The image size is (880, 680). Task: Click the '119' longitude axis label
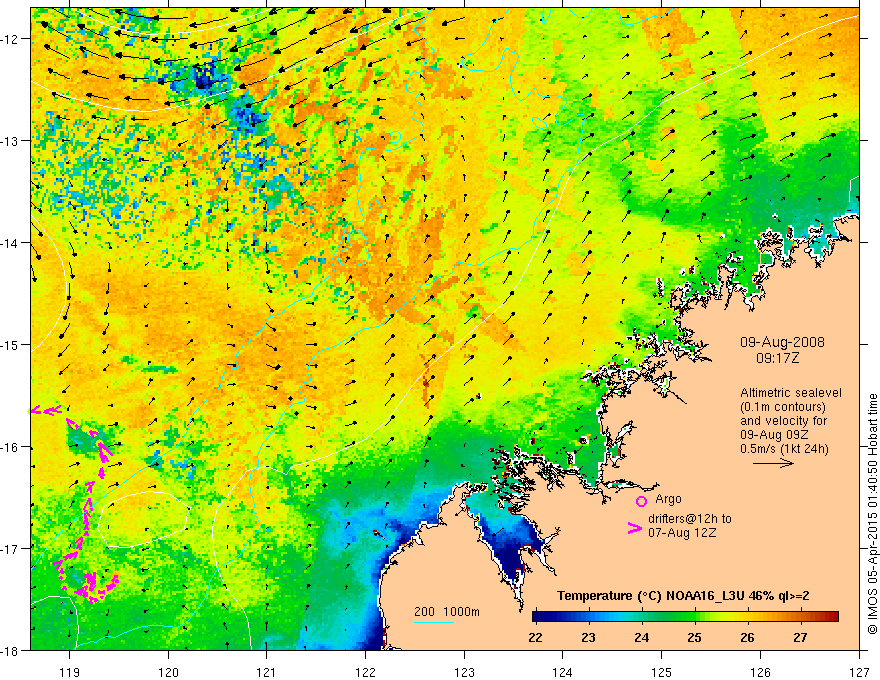[70, 672]
